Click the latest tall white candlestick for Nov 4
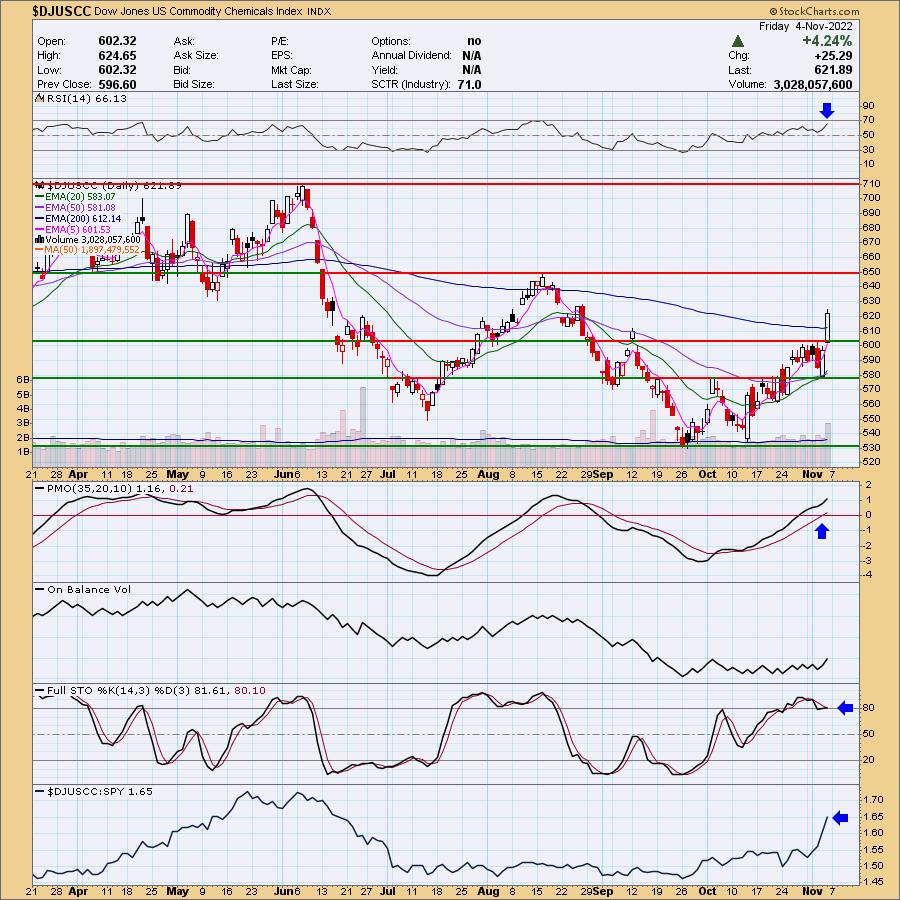 pos(828,327)
